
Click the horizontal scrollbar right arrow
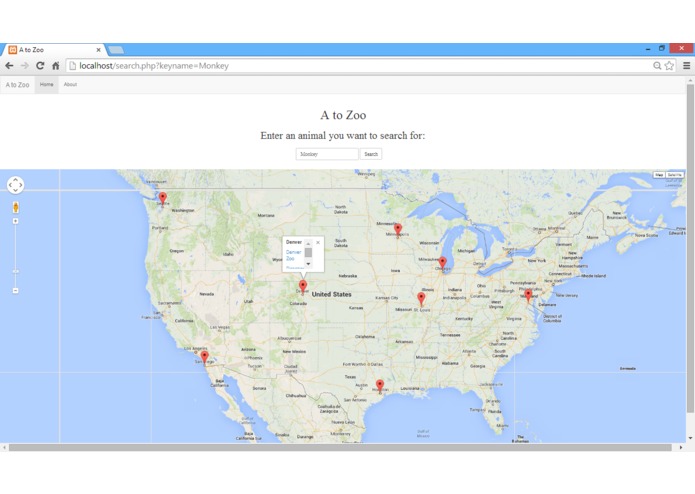coord(681,447)
